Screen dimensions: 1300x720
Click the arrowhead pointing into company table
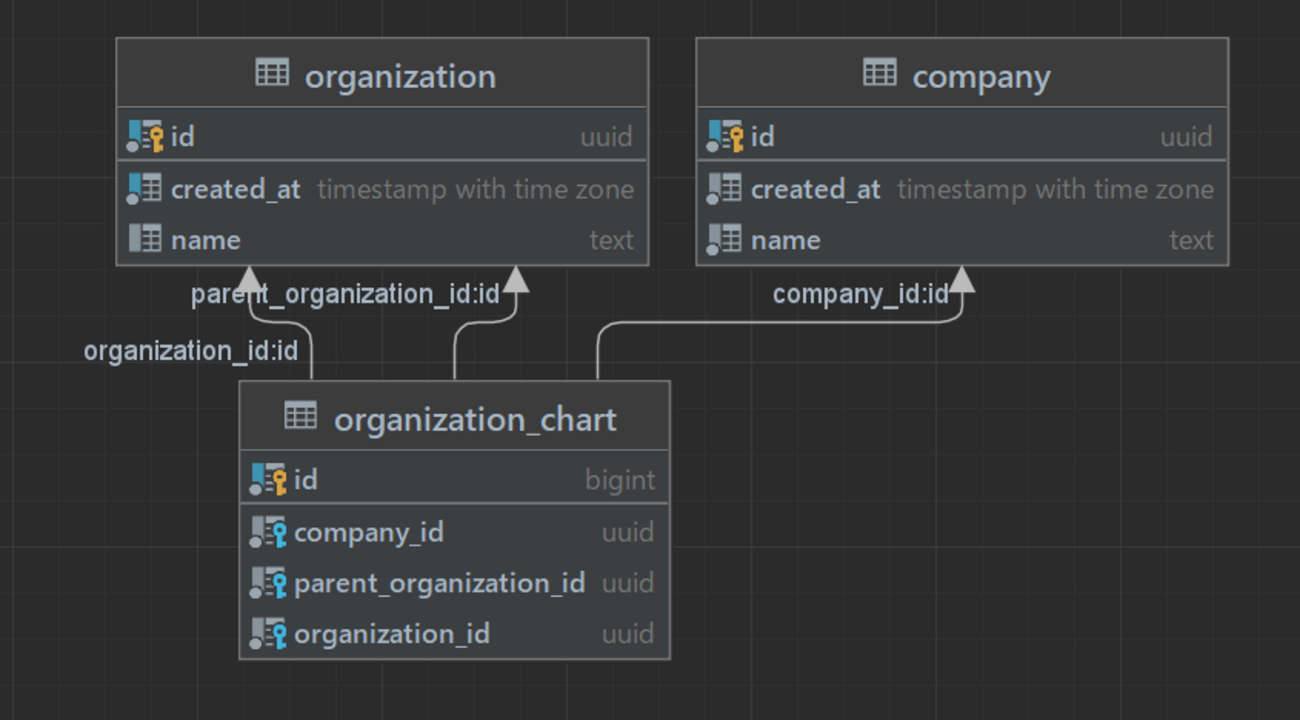(961, 279)
